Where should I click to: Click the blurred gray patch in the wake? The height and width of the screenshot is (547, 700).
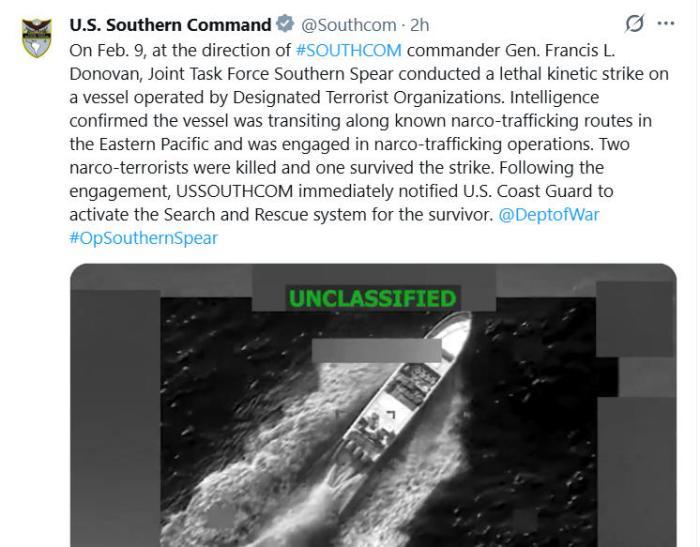coord(220,517)
